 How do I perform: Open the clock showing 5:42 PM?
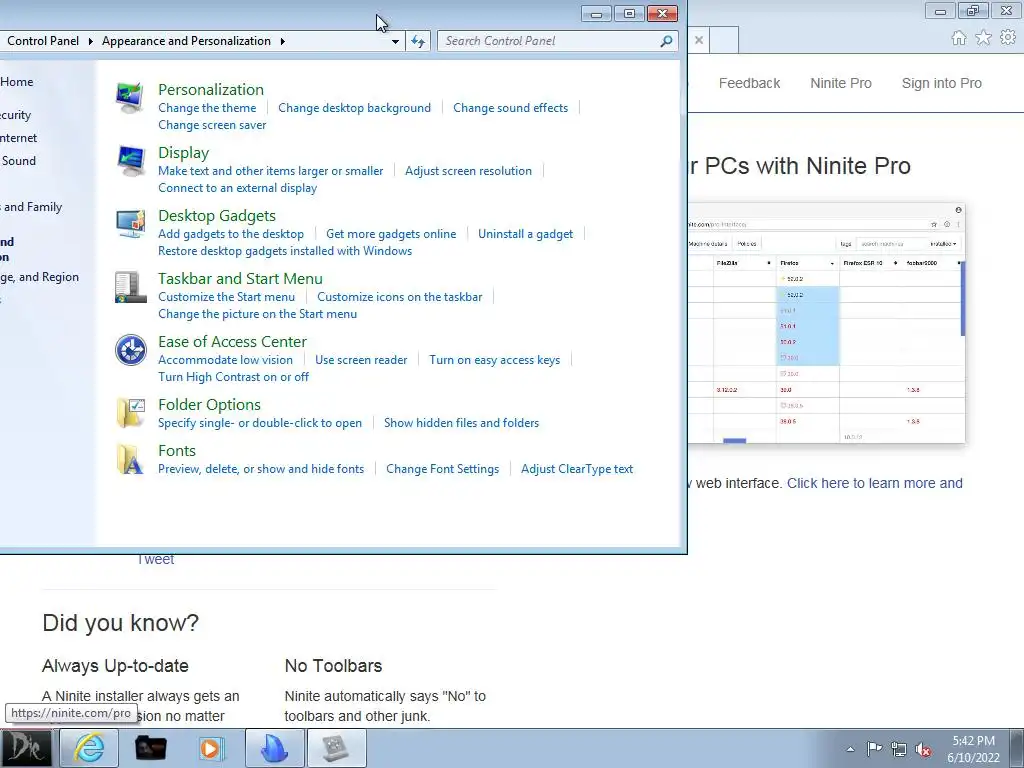pyautogui.click(x=973, y=748)
